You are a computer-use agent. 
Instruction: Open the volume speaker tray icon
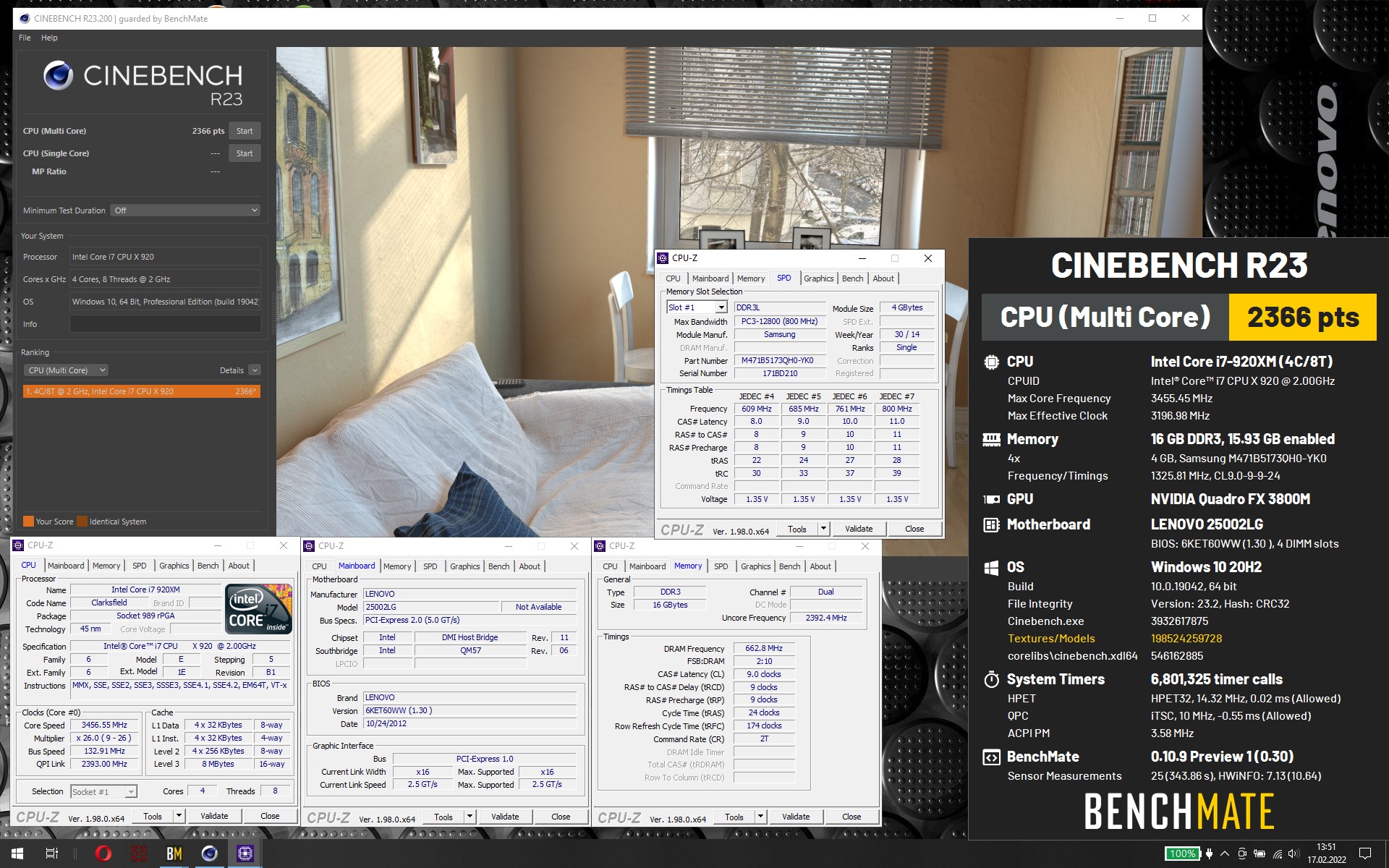(1294, 854)
